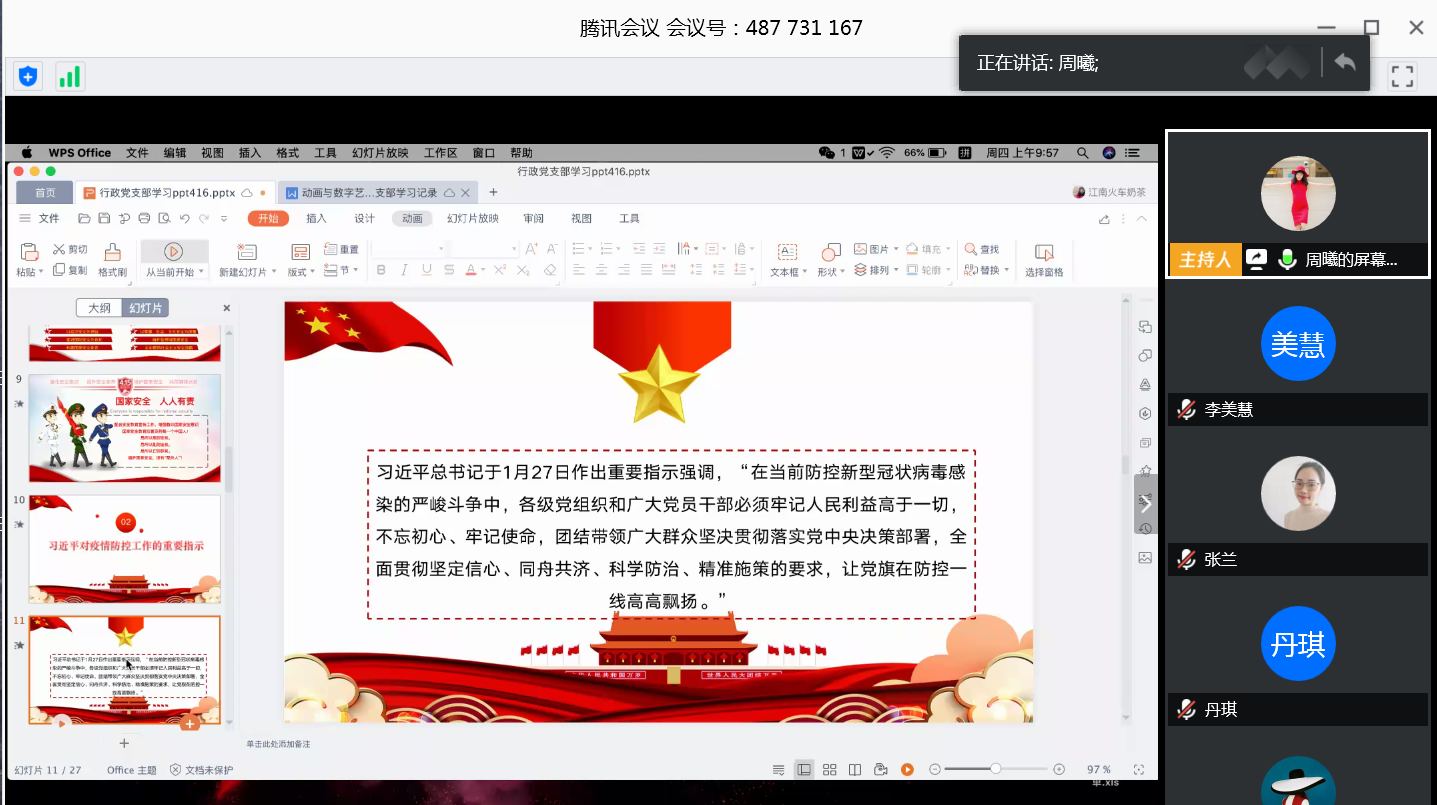The width and height of the screenshot is (1437, 805).
Task: Click the Find (查找) magnifier icon
Action: click(x=970, y=249)
